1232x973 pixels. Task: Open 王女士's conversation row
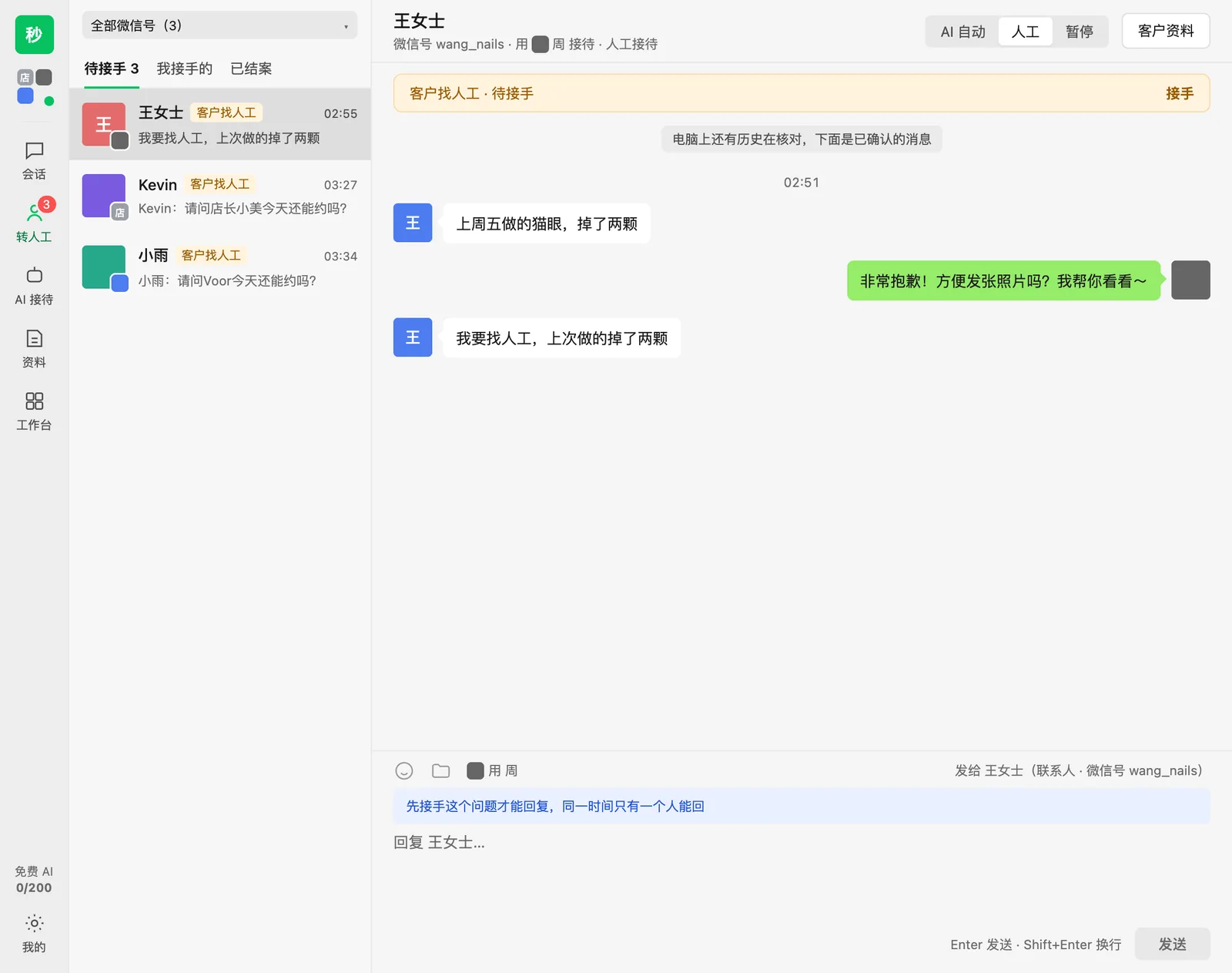click(x=220, y=125)
